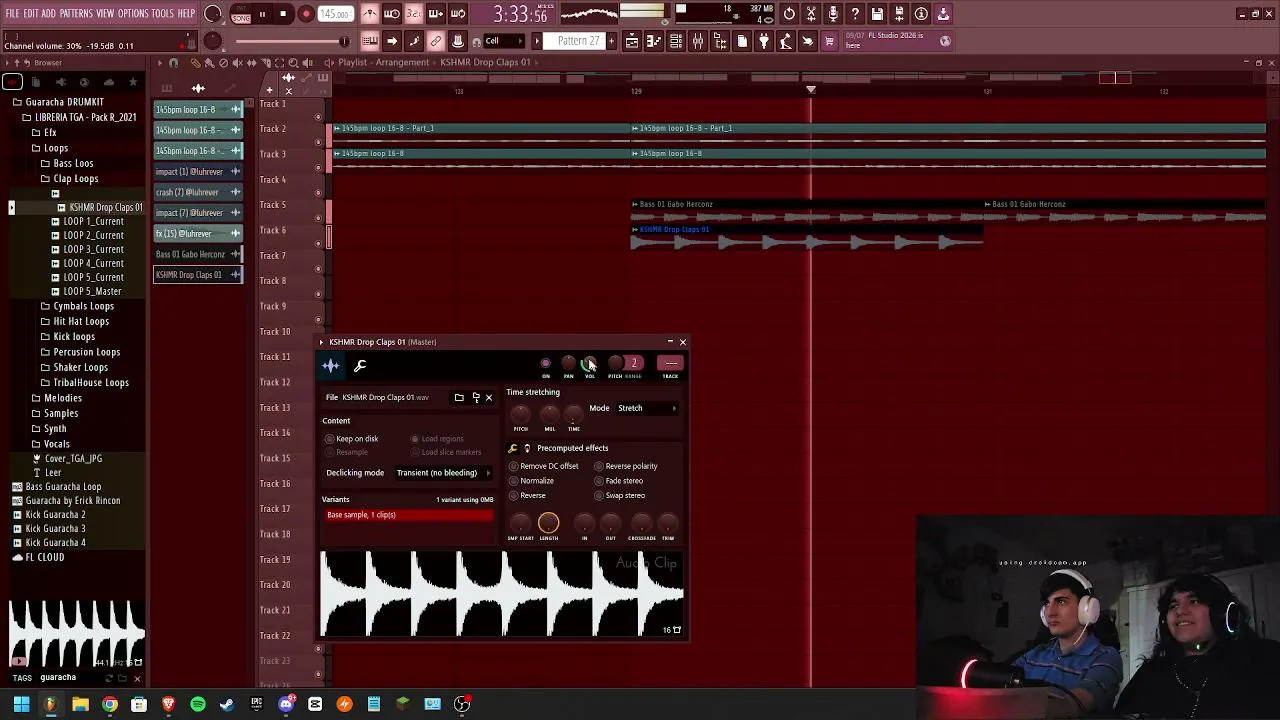Open the help question mark icon
Screen dimensions: 1280x720
pyautogui.click(x=855, y=14)
